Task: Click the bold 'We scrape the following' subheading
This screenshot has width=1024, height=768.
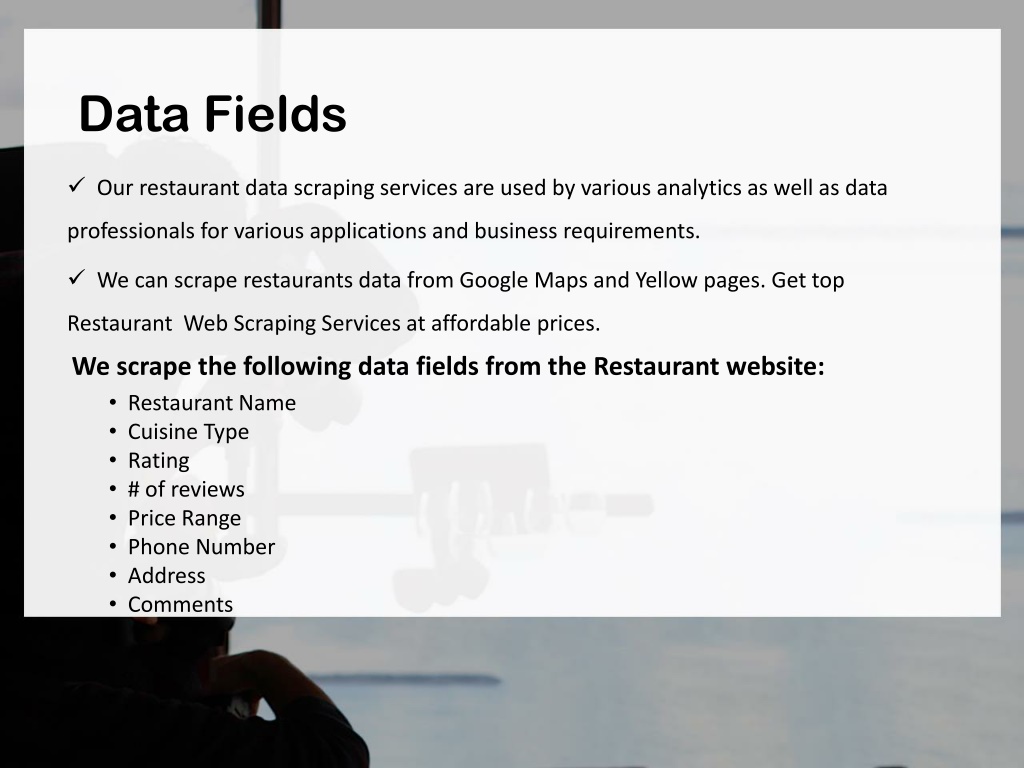Action: [448, 366]
